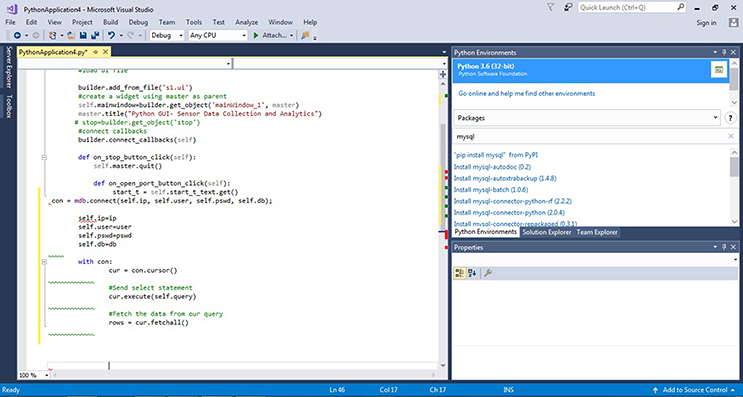Image resolution: width=743 pixels, height=397 pixels.
Task: Open the Properties object selector dropdown
Action: point(735,260)
